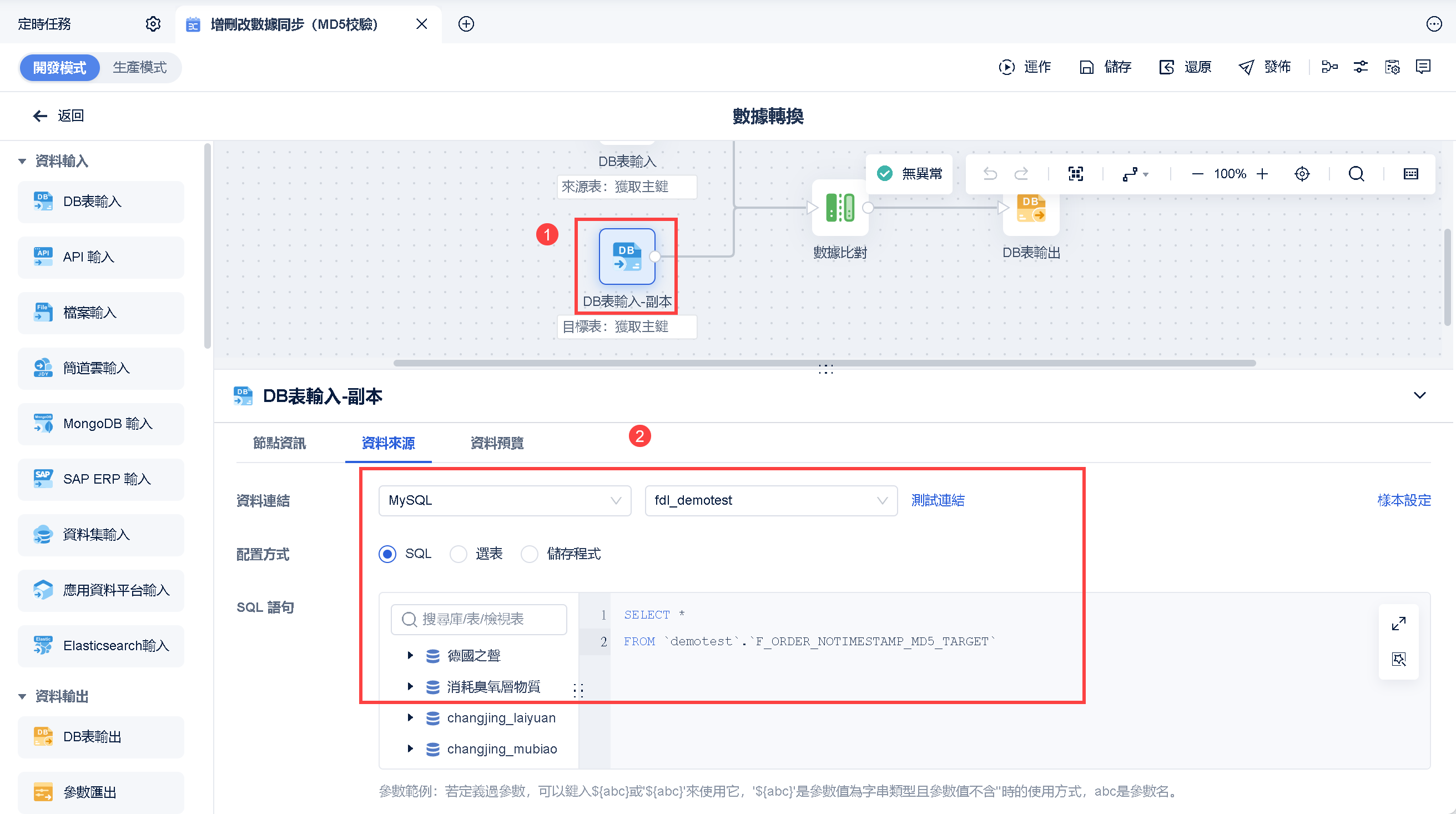The width and height of the screenshot is (1456, 814).
Task: Open the fdl_demotest connection dropdown
Action: pos(770,500)
